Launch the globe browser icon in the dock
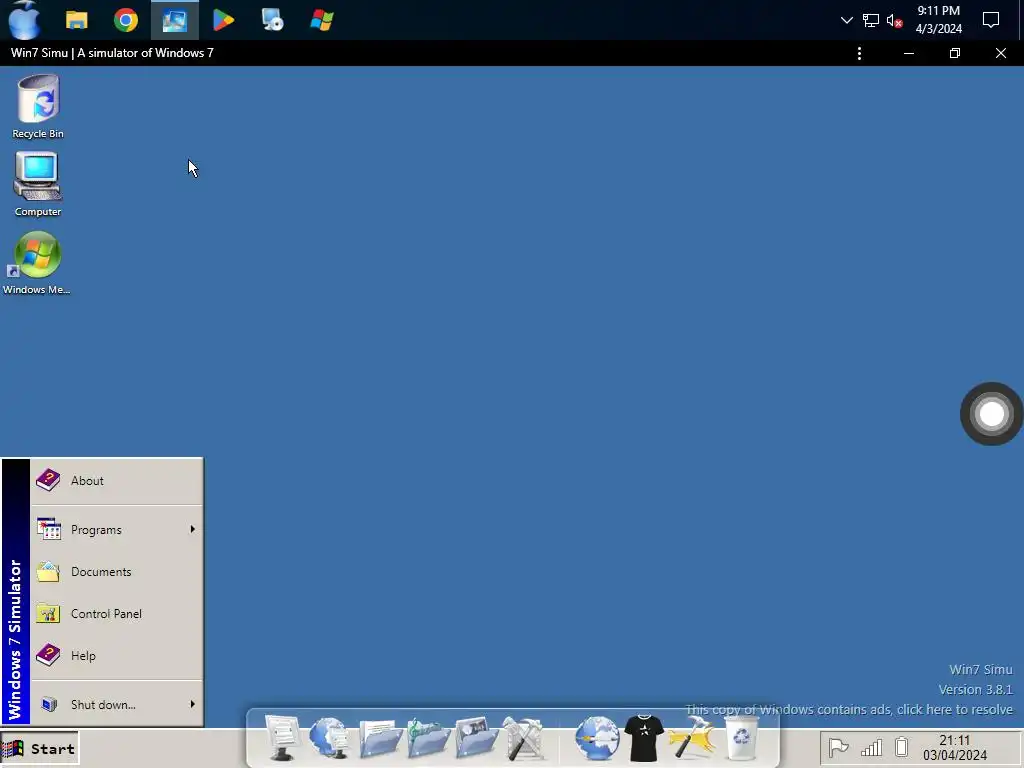Image resolution: width=1024 pixels, height=768 pixels. tap(597, 738)
